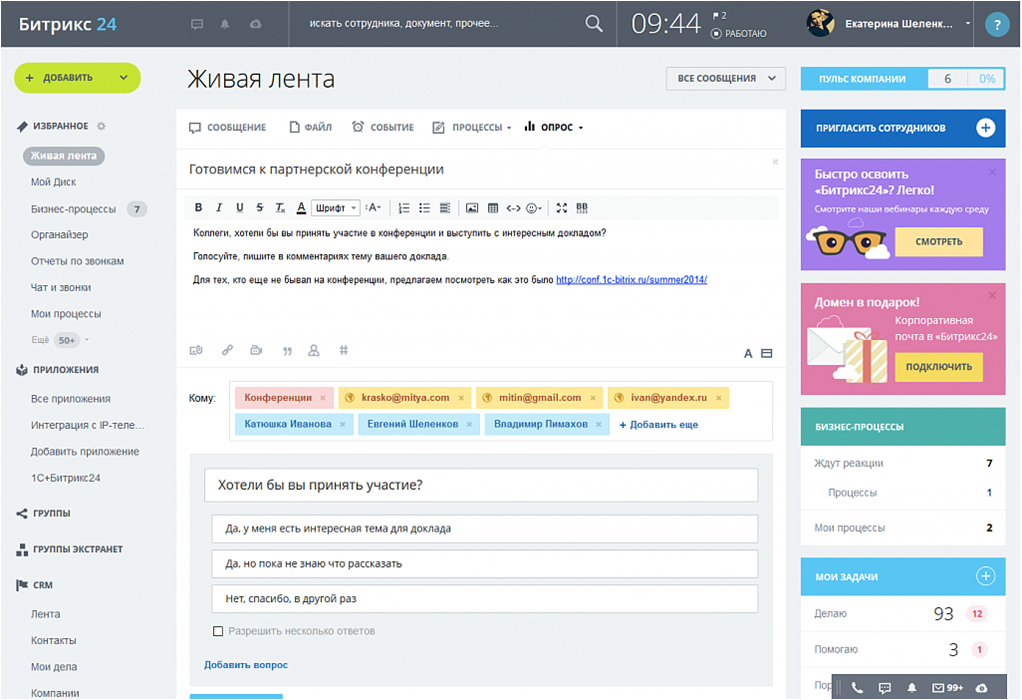
Task: Click the search magnifier icon
Action: [x=594, y=24]
